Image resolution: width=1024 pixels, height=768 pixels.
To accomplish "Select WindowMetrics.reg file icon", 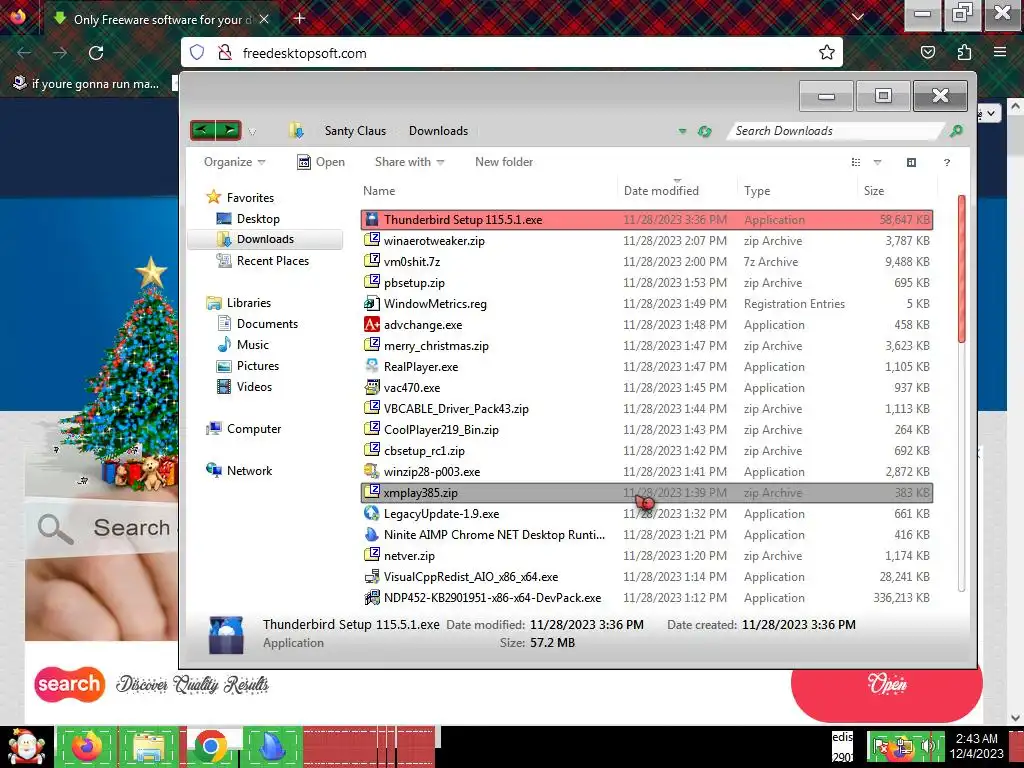I will tap(372, 304).
